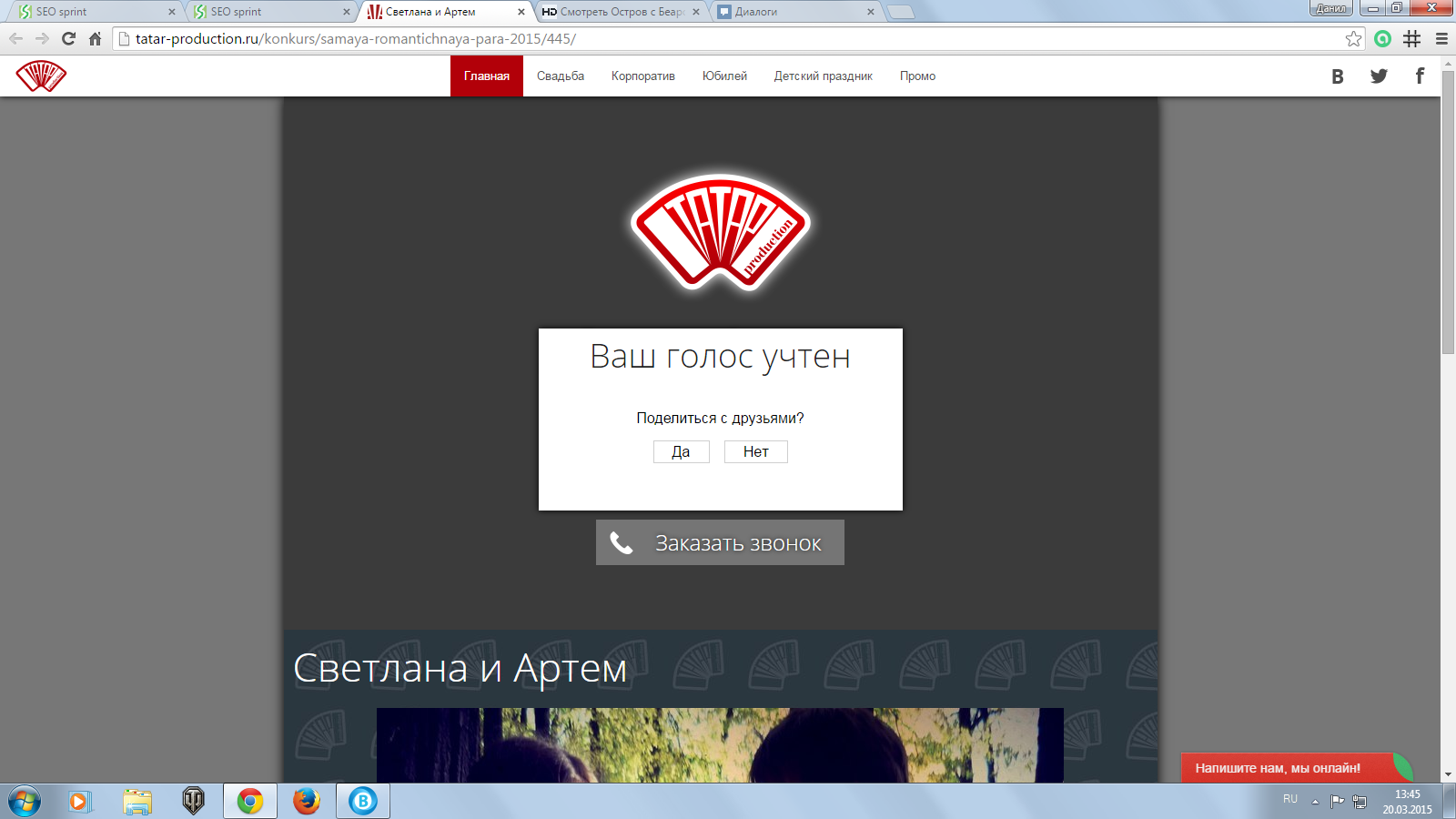Viewport: 1456px width, 819px height.
Task: Click the Да button to share
Action: 681,451
